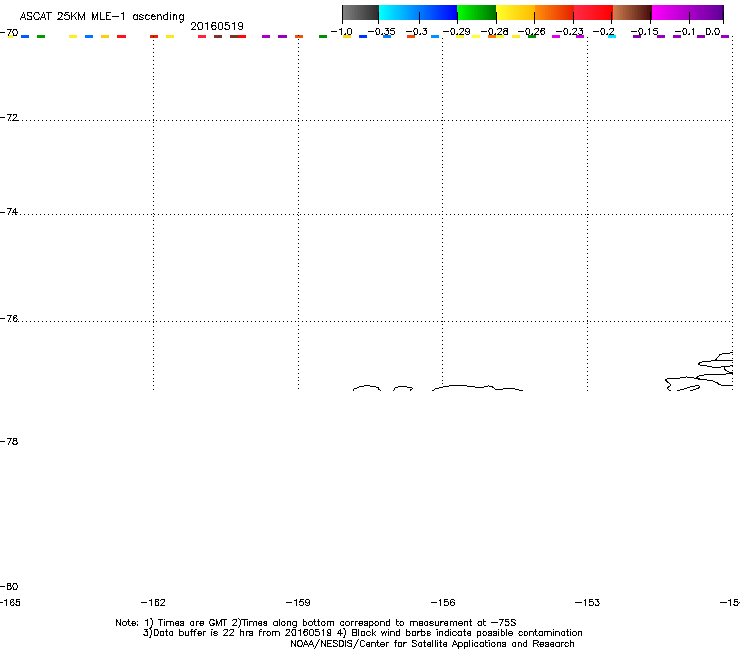Click the 'Times are GMT' note line
Image resolution: width=740 pixels, height=650 pixels.
316,623
